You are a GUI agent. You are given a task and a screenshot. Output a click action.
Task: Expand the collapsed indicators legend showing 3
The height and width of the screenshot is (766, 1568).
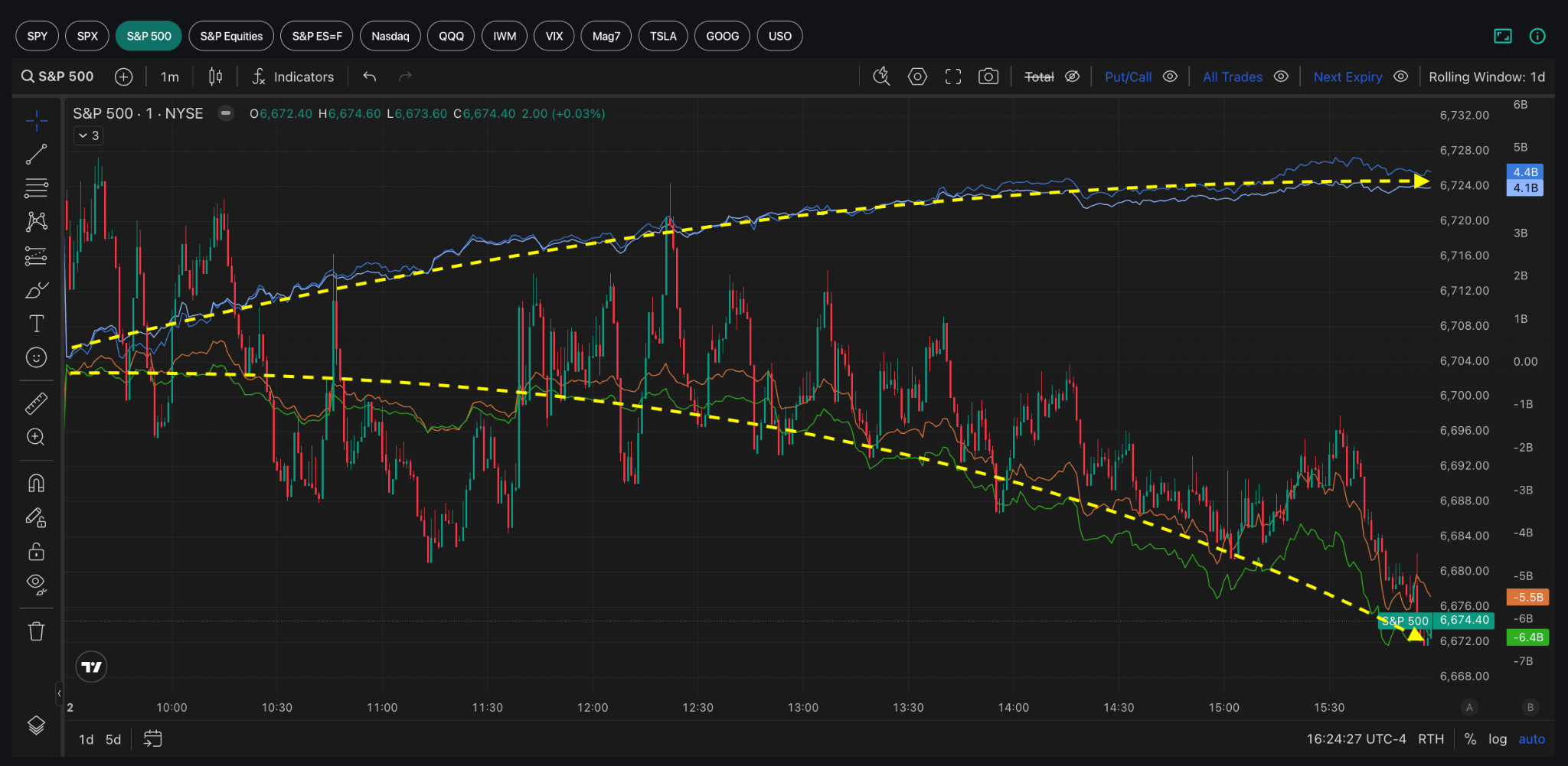pos(89,135)
